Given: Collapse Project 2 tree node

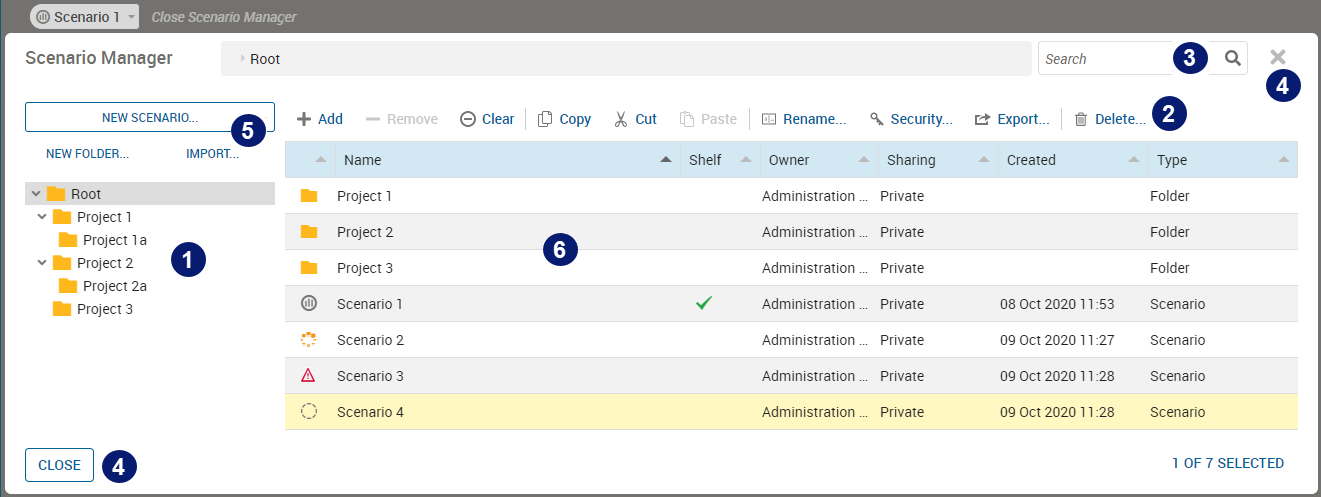Looking at the screenshot, I should coord(42,263).
